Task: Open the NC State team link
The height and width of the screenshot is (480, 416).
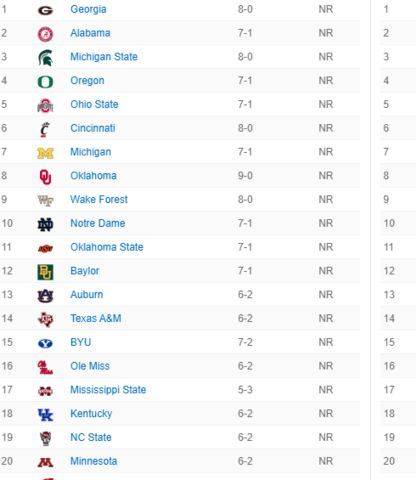Action: click(x=91, y=437)
